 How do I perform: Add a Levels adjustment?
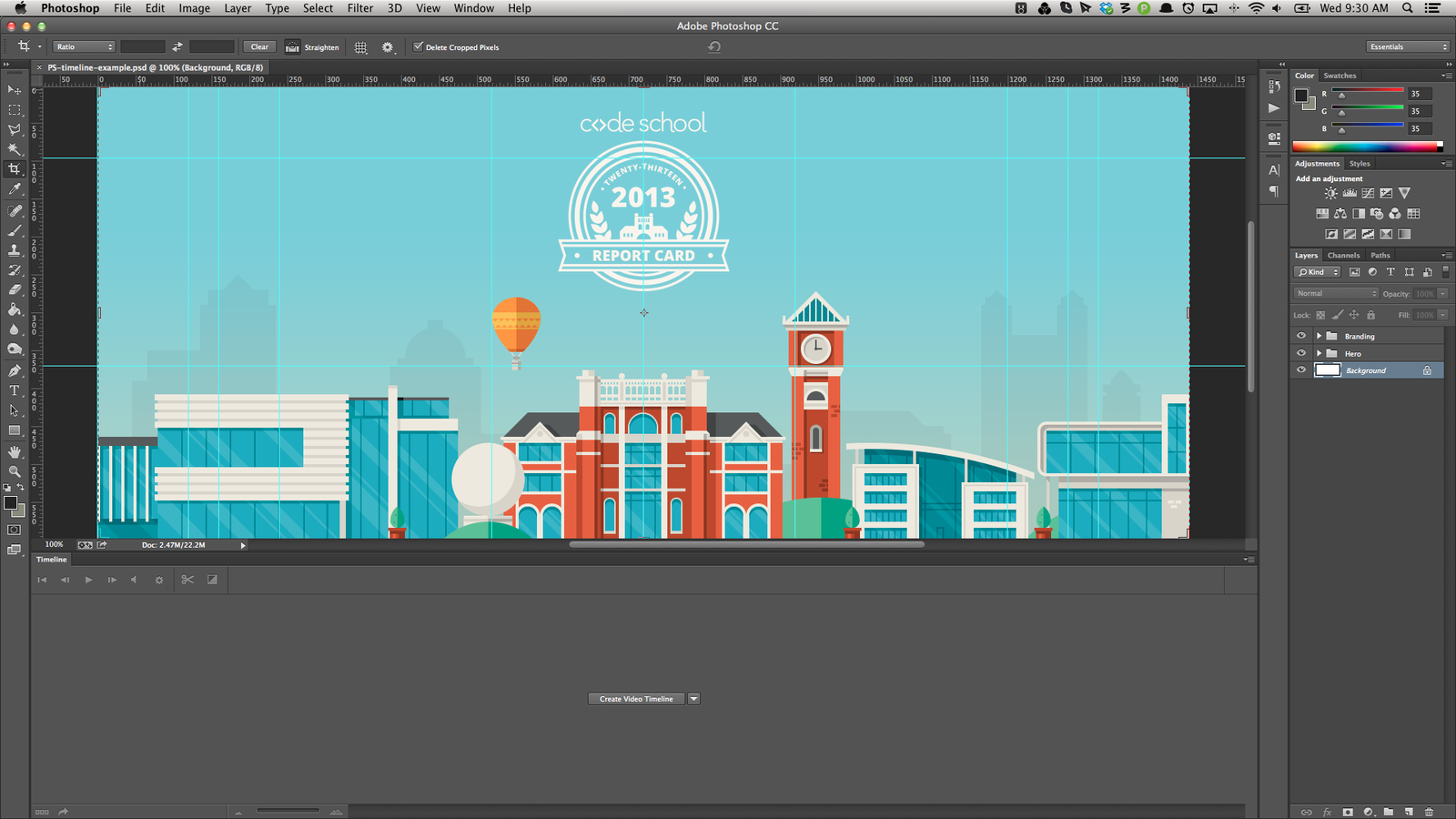[x=1350, y=193]
